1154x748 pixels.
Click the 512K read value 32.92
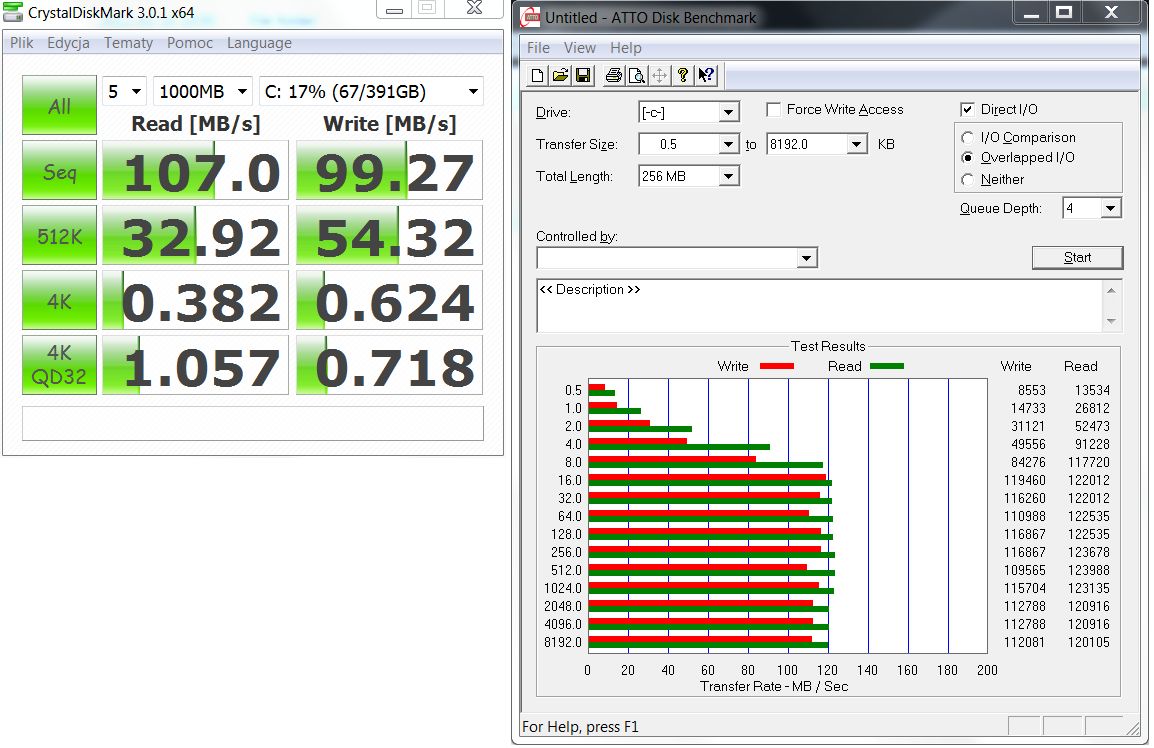[195, 235]
